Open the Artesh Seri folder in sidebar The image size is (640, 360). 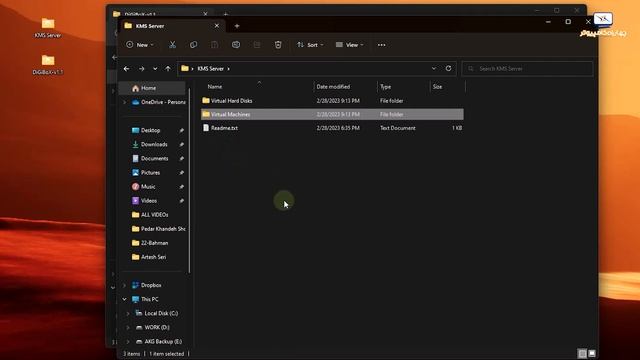(149, 257)
